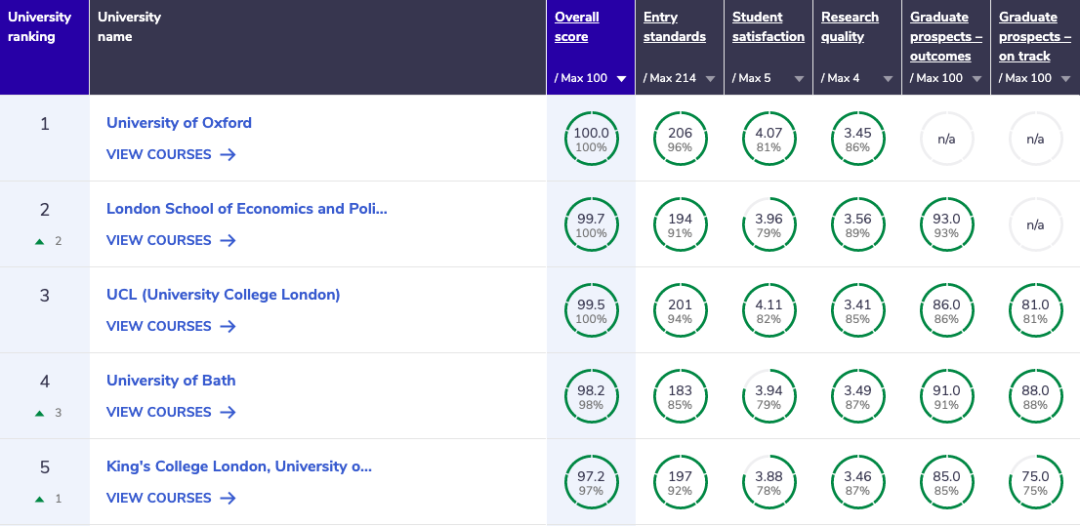Image resolution: width=1080 pixels, height=526 pixels.
Task: Click King's College London research quality 3.46 gauge
Action: coord(858,483)
